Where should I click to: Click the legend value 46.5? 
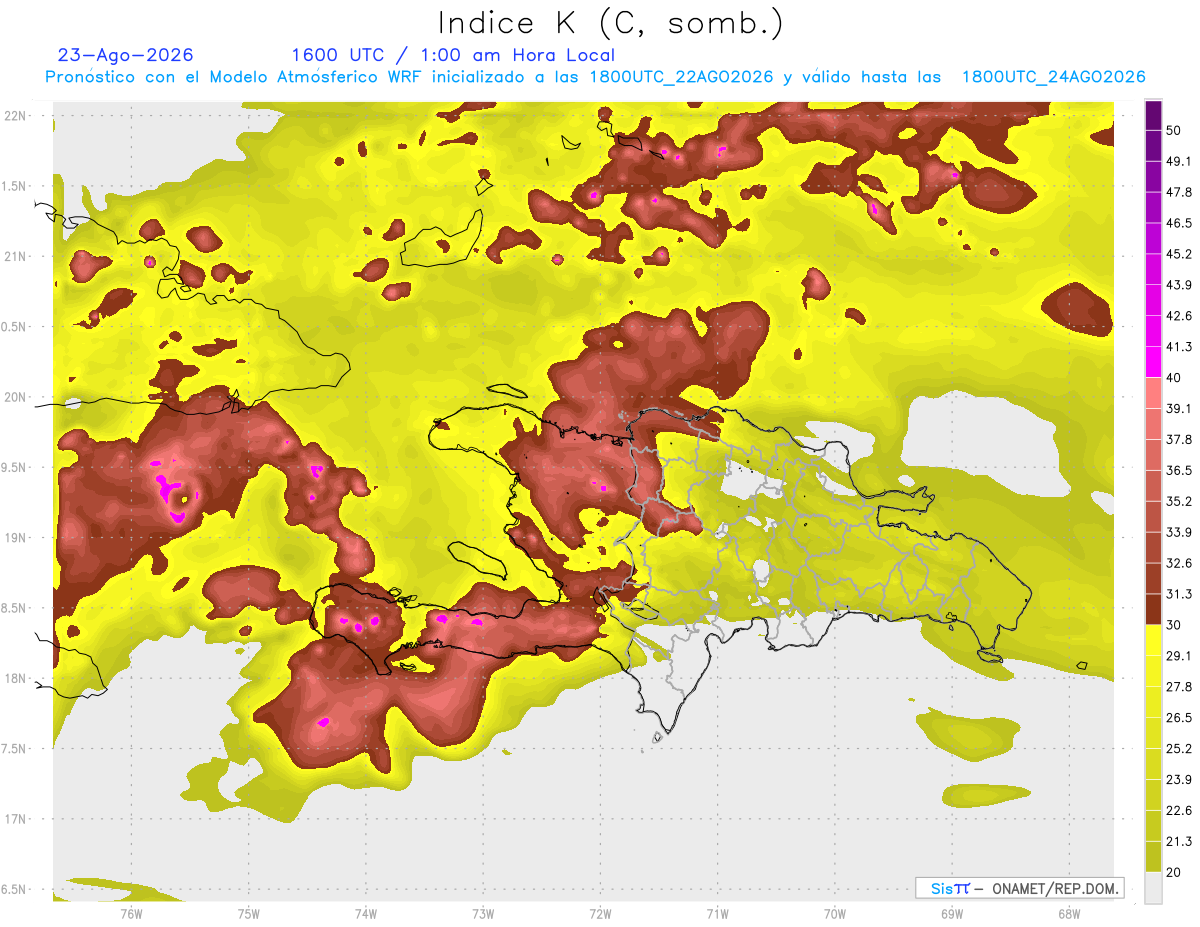(x=1179, y=223)
